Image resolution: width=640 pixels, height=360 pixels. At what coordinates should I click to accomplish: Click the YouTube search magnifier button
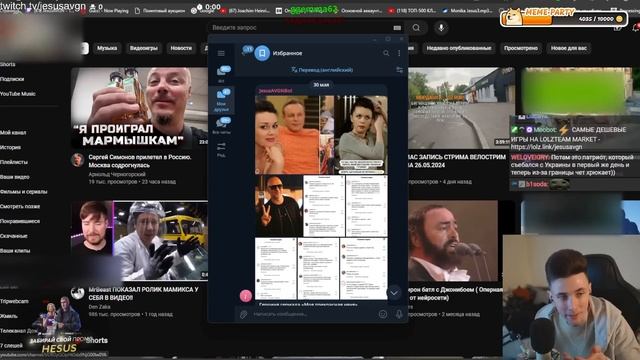click(416, 28)
